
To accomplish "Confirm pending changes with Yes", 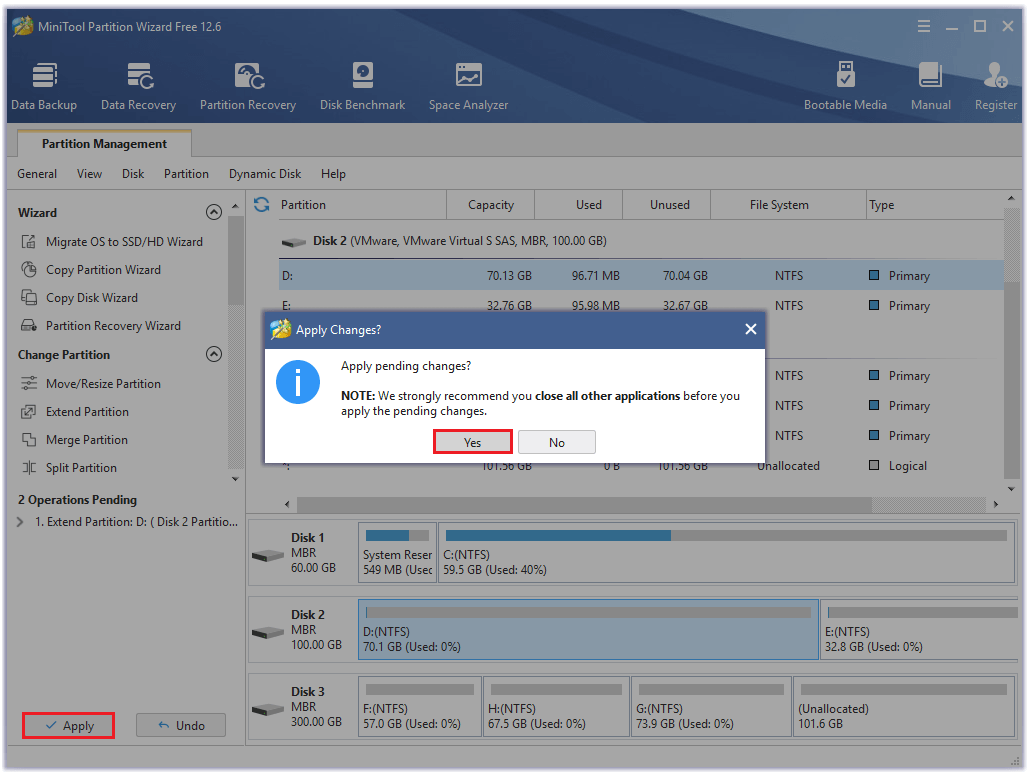I will [x=472, y=442].
